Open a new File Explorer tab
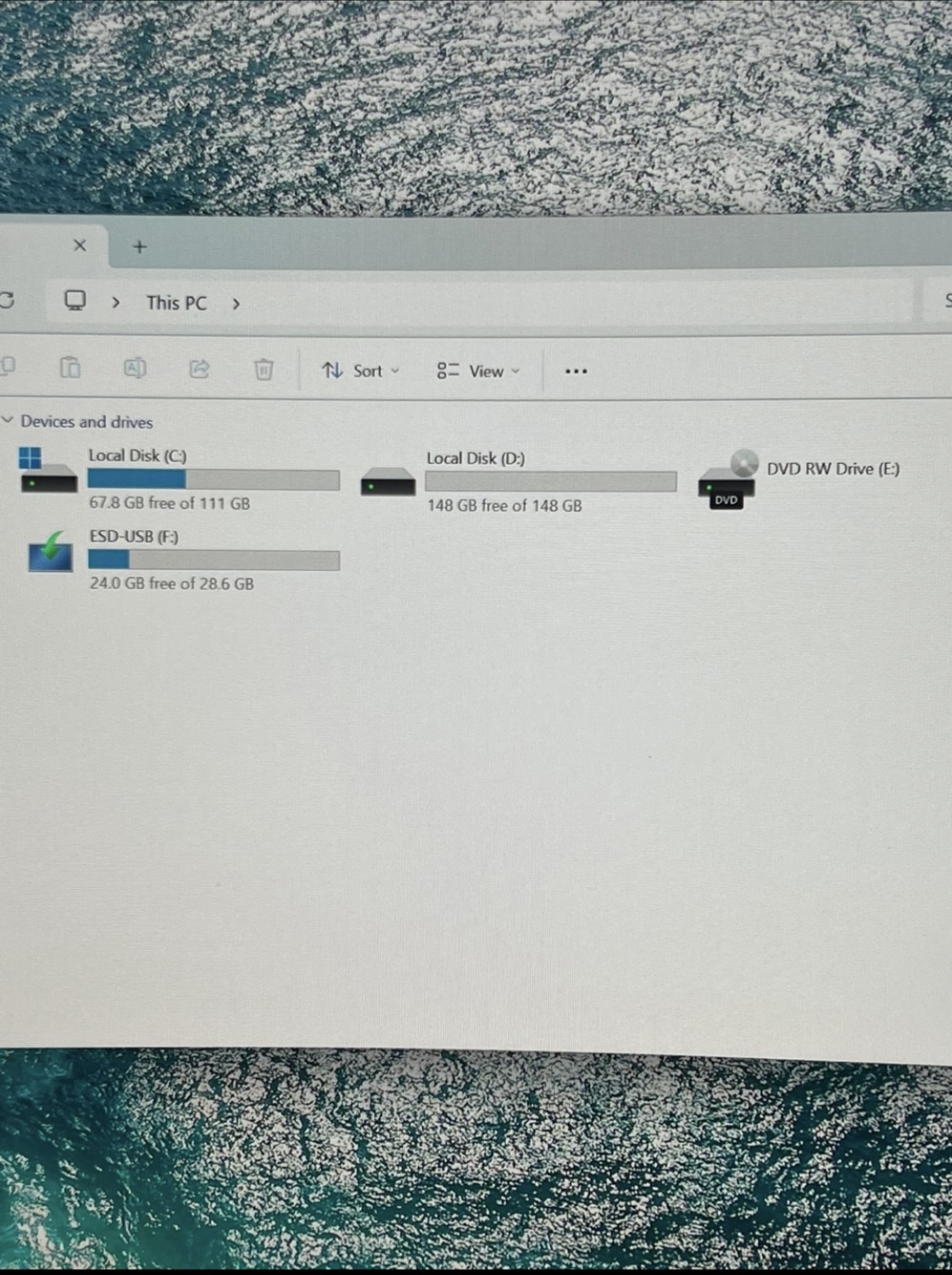The height and width of the screenshot is (1275, 952). 139,247
